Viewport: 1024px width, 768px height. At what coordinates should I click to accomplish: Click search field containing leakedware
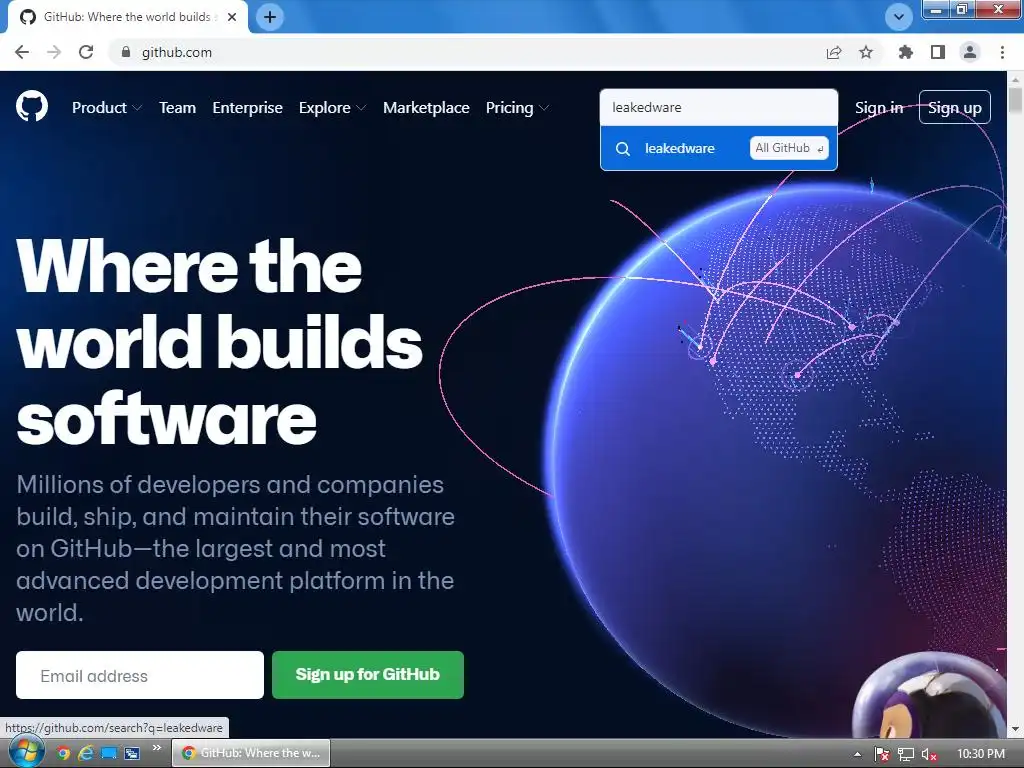(x=718, y=107)
